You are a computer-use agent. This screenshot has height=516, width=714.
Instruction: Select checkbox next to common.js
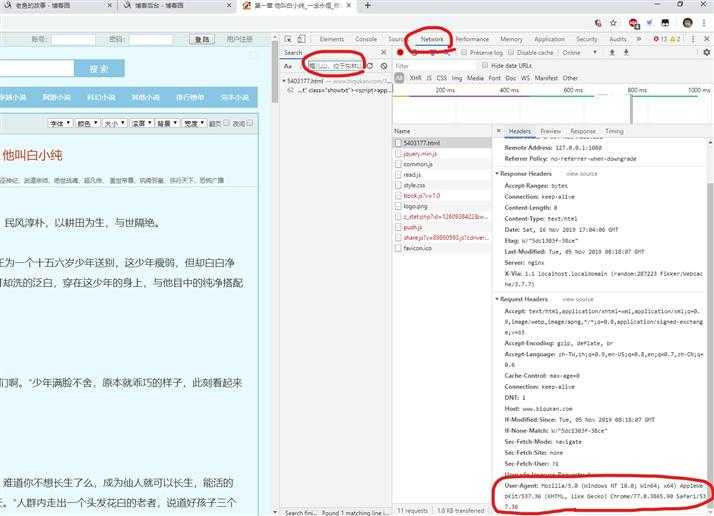tap(398, 164)
